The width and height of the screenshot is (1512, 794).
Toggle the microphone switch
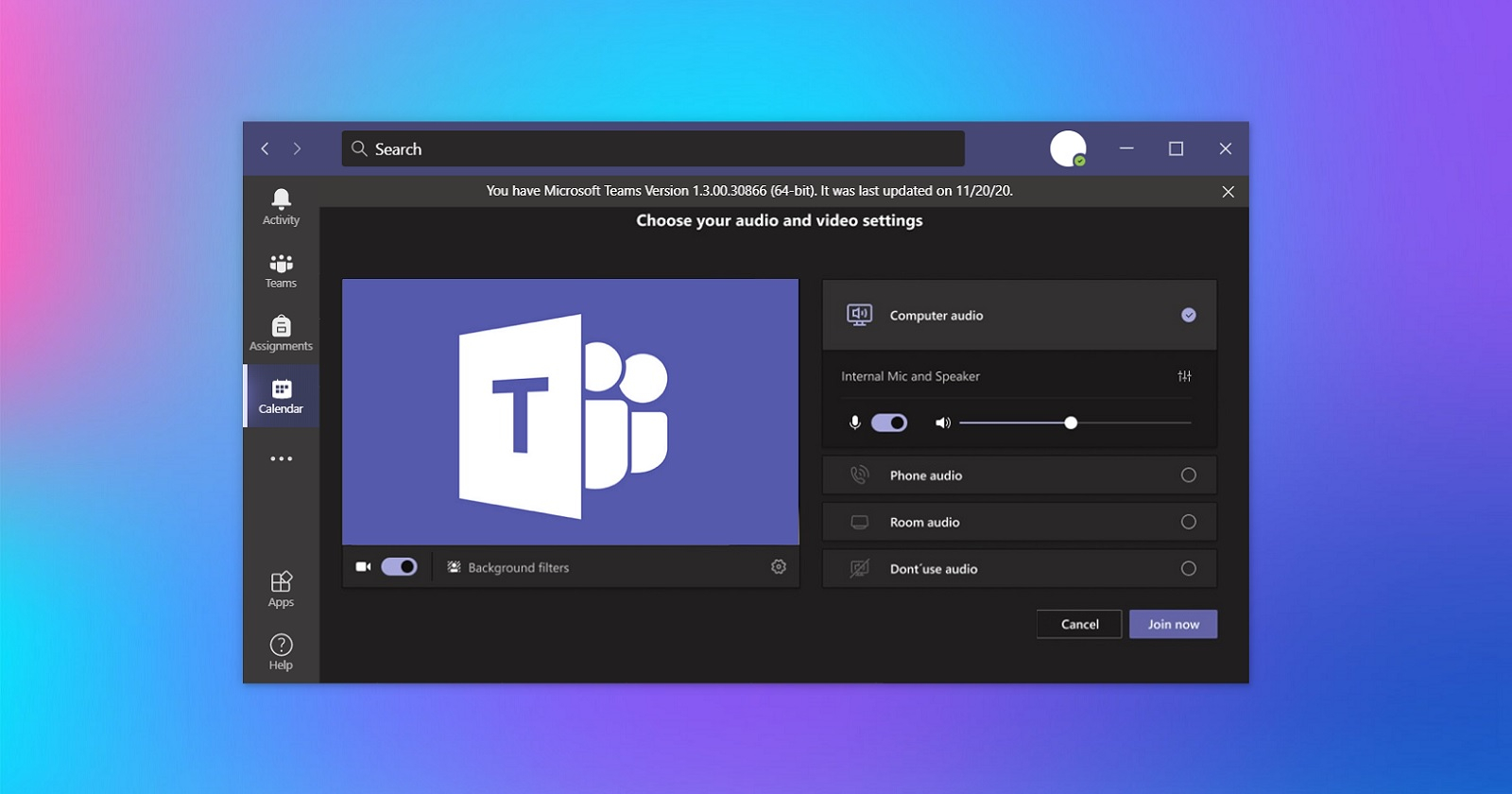(888, 423)
